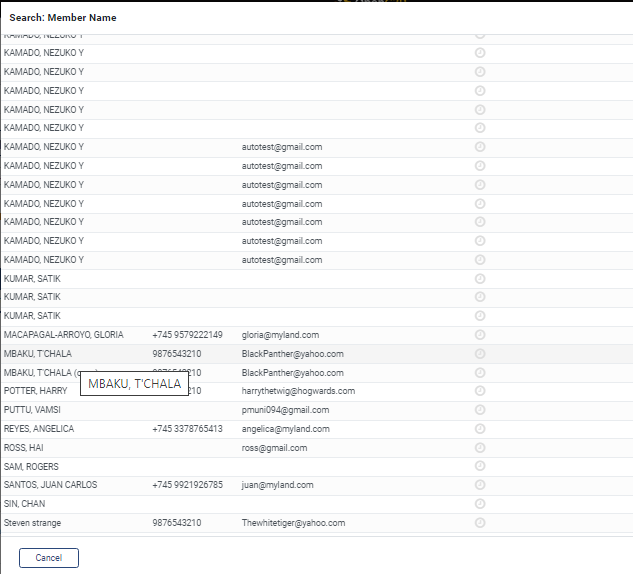The width and height of the screenshot is (633, 574).
Task: Click the clock icon in SIN, CHAN row
Action: pos(479,504)
